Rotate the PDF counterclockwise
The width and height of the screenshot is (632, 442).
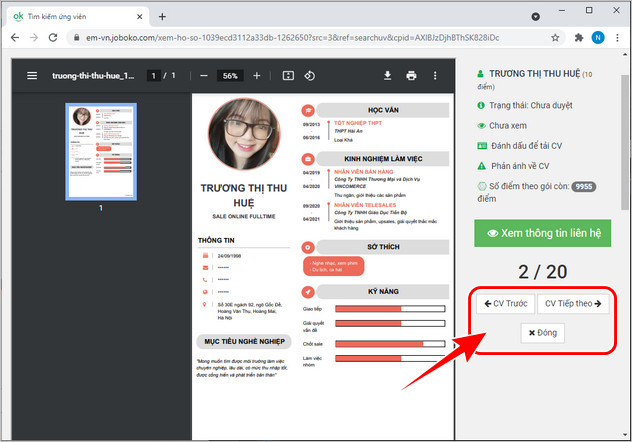pos(309,76)
